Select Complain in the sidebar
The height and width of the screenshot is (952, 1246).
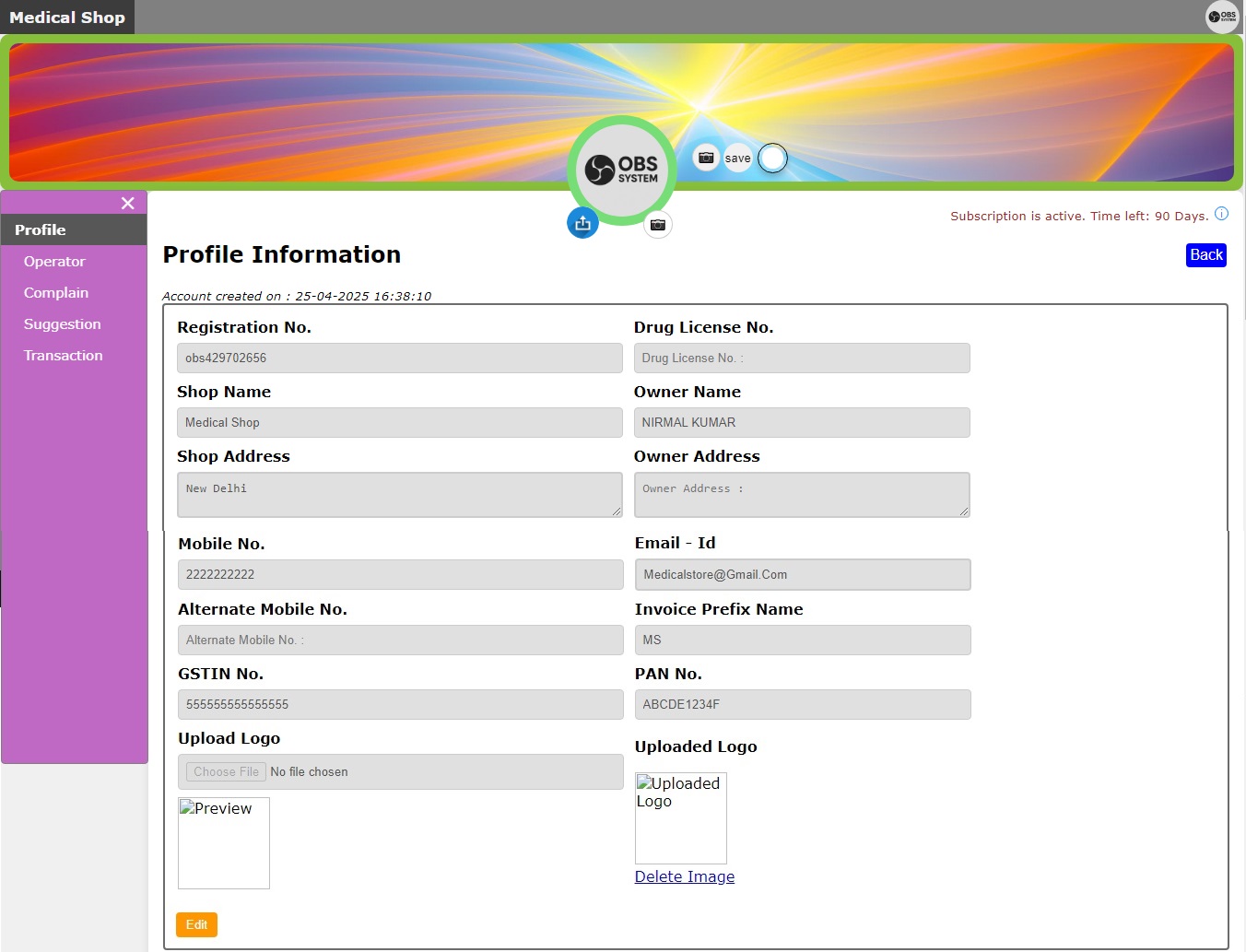[56, 293]
